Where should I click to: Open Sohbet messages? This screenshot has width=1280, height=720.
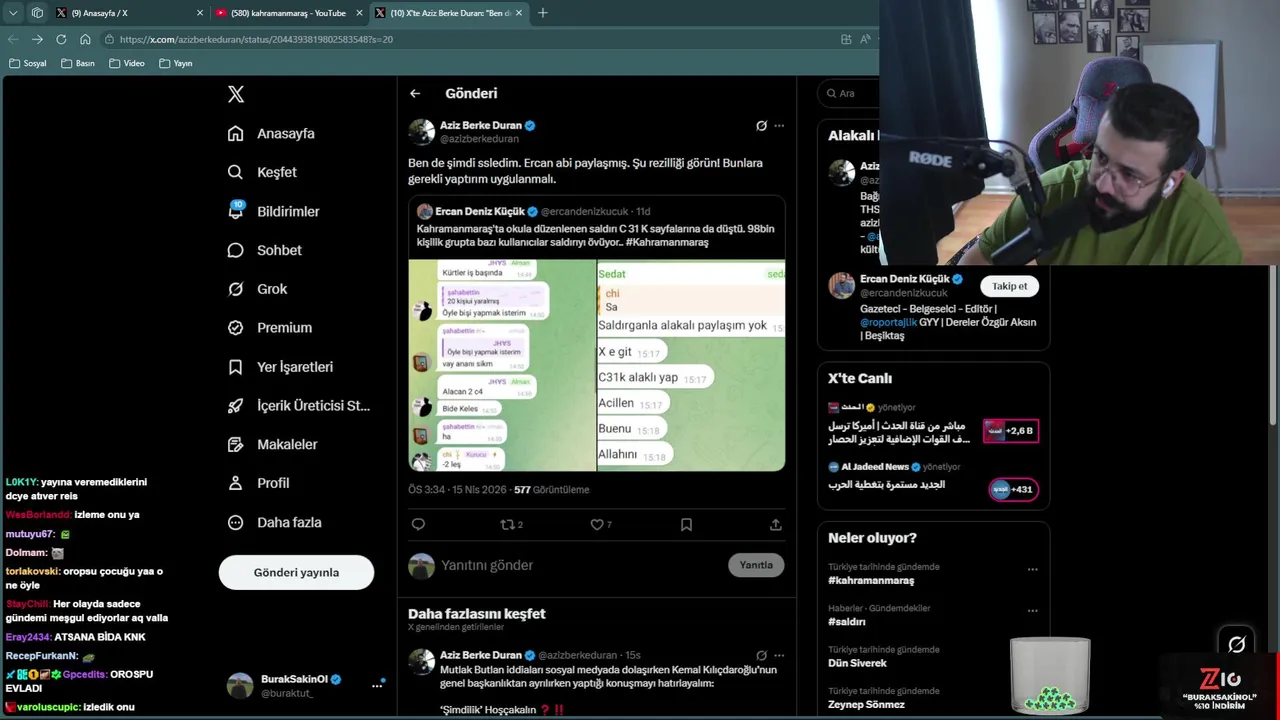(264, 250)
